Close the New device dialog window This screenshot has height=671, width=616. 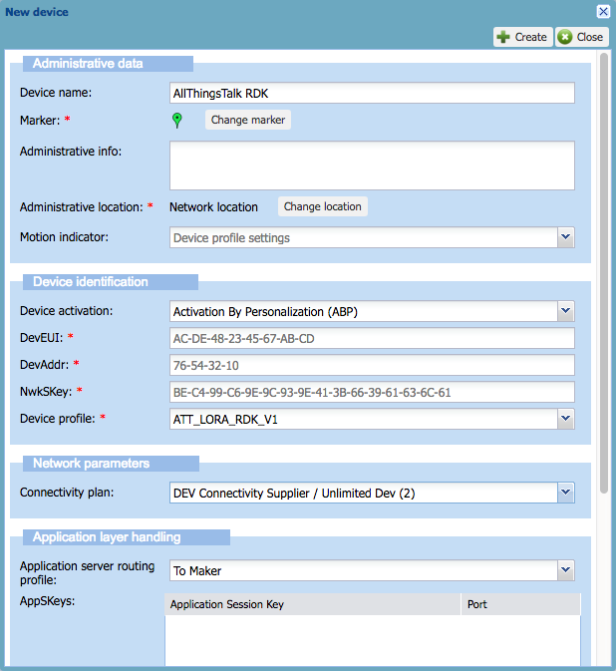tap(603, 11)
